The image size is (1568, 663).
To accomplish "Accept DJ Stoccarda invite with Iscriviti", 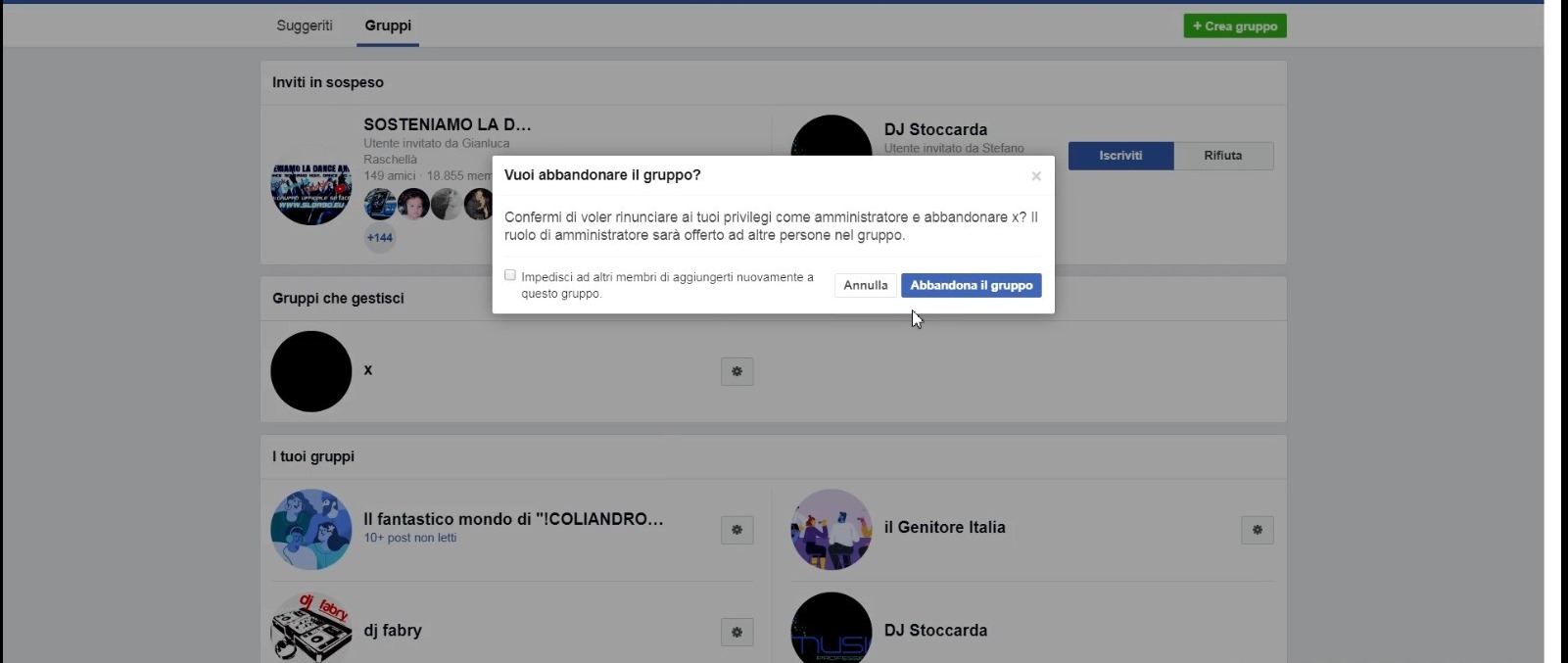I will coord(1119,156).
